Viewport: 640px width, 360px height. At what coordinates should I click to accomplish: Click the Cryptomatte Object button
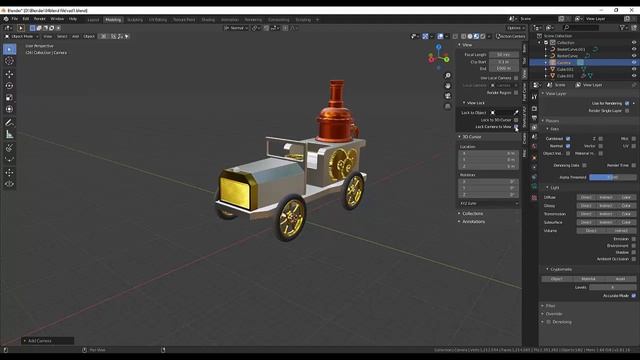point(557,279)
